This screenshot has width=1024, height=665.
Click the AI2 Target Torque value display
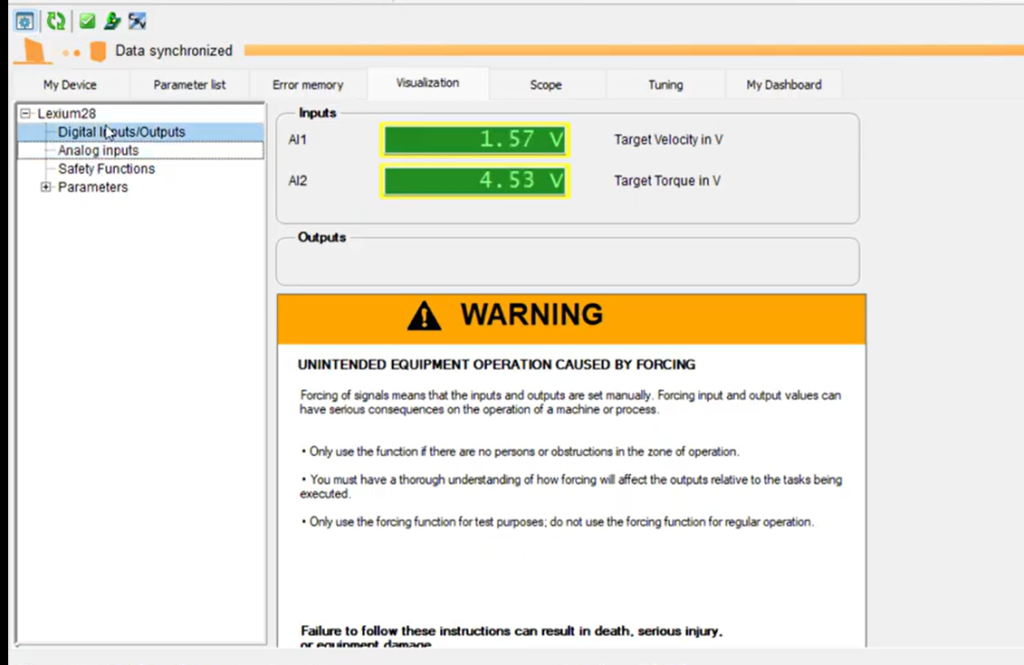[474, 181]
